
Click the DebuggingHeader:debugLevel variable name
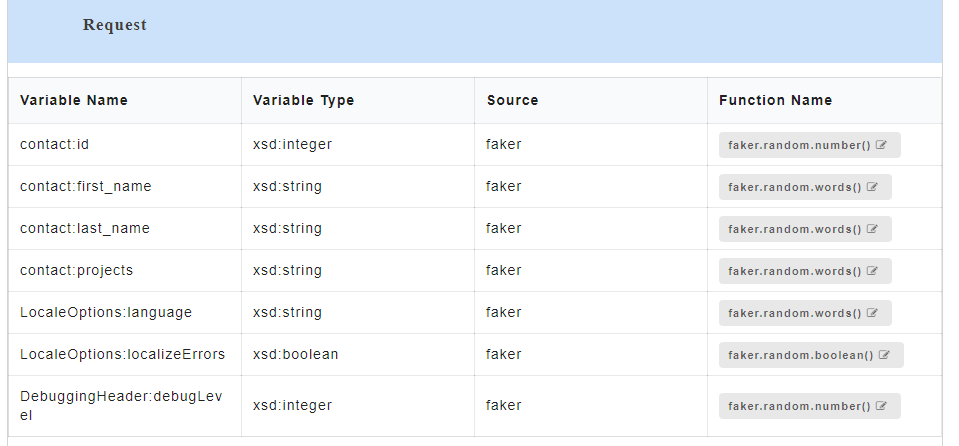pos(121,405)
